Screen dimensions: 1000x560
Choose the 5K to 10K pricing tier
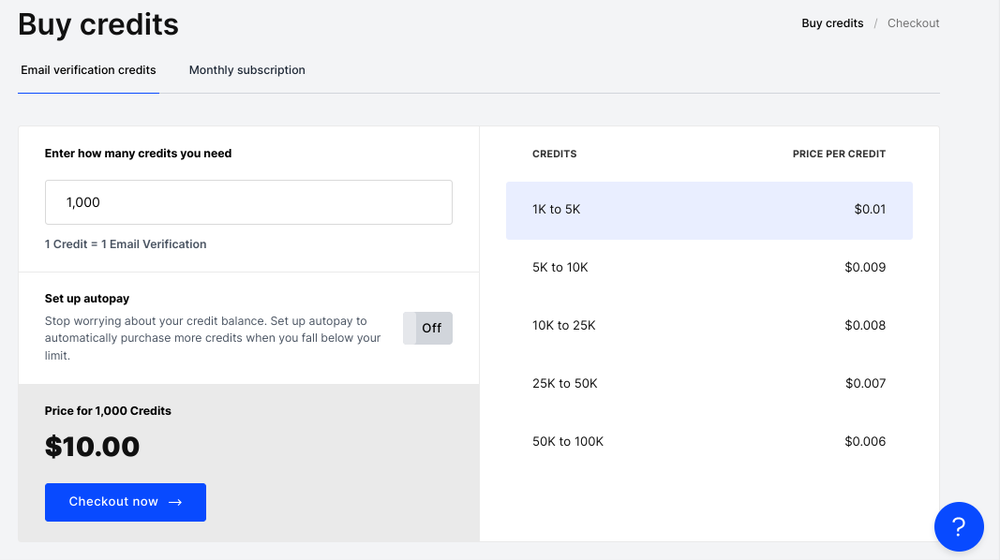709,268
